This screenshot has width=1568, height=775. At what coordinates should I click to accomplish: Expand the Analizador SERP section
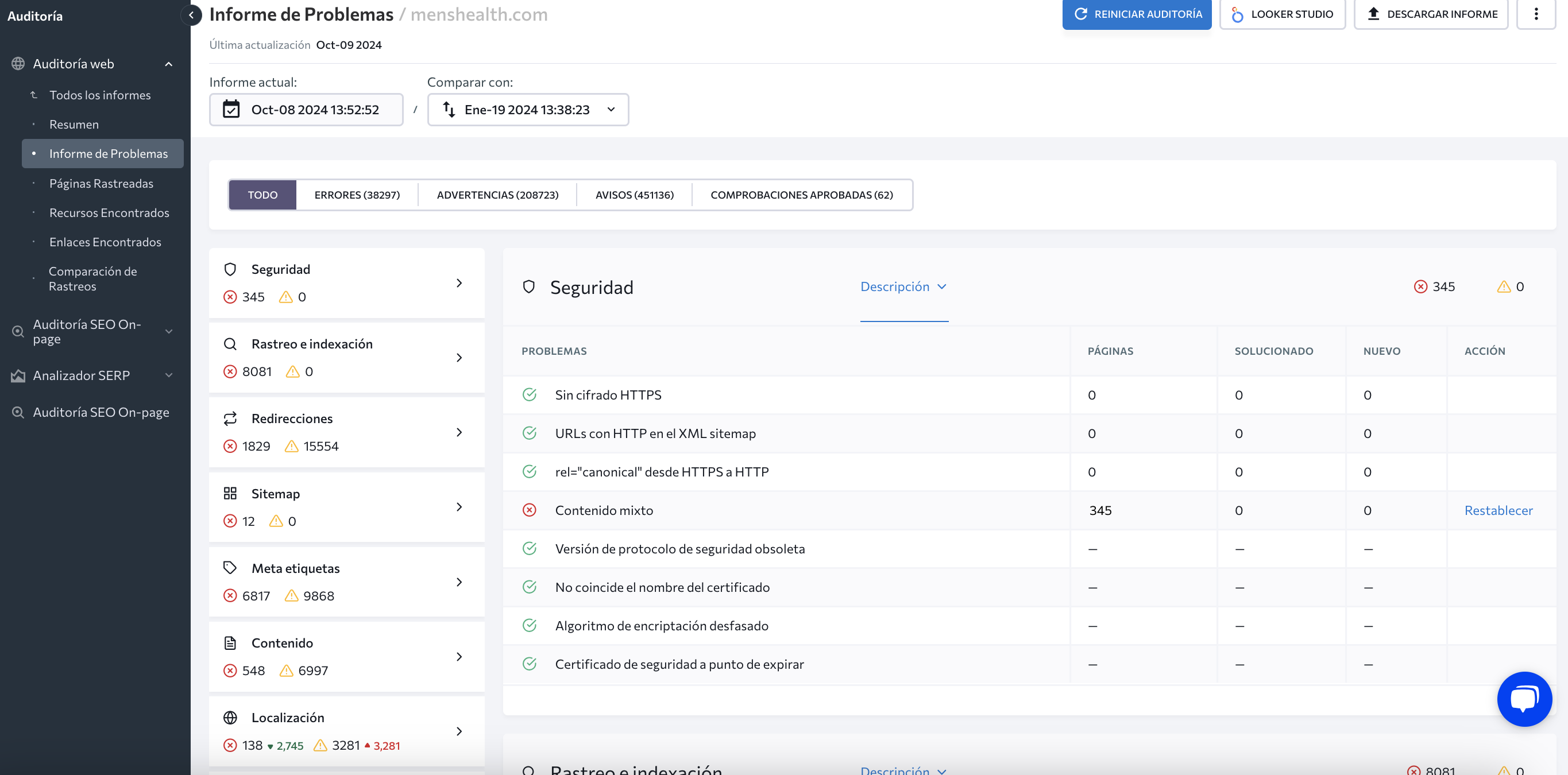pyautogui.click(x=169, y=375)
